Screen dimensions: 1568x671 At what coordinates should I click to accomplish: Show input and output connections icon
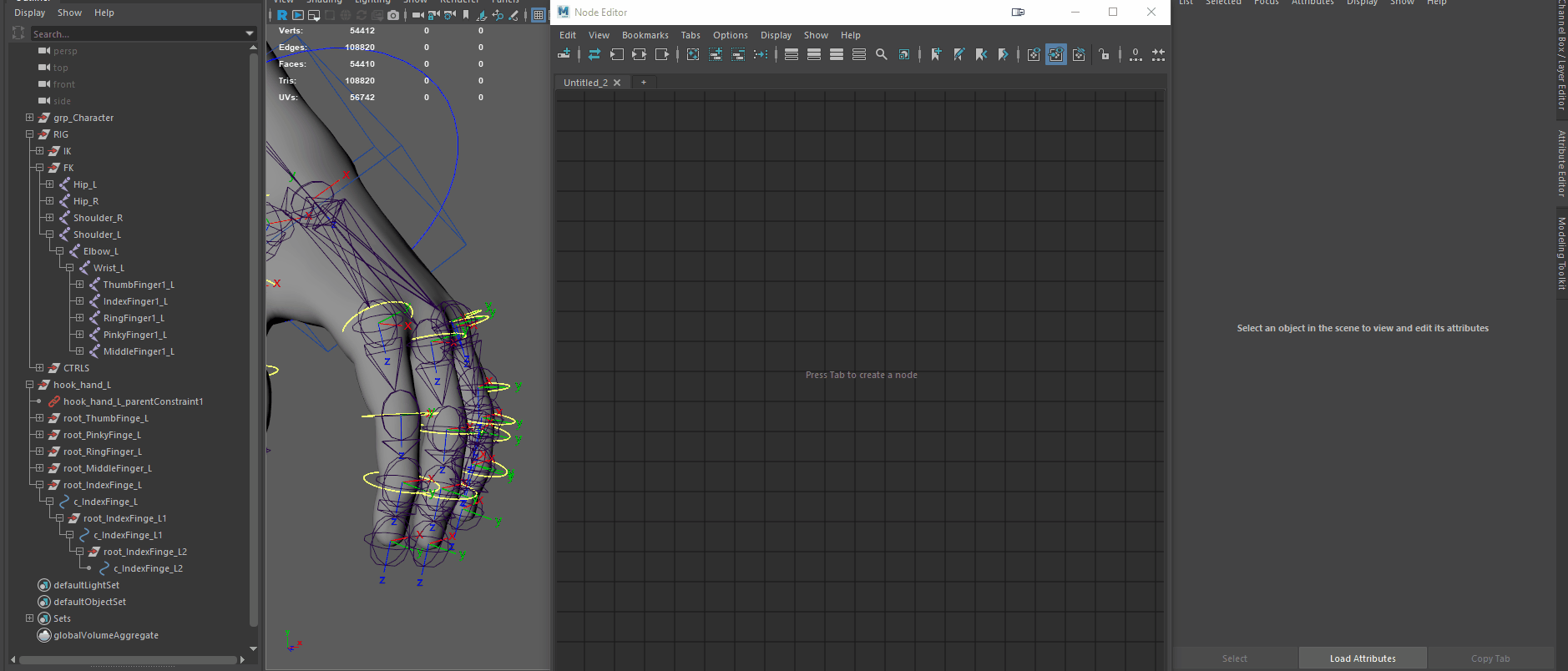[640, 54]
